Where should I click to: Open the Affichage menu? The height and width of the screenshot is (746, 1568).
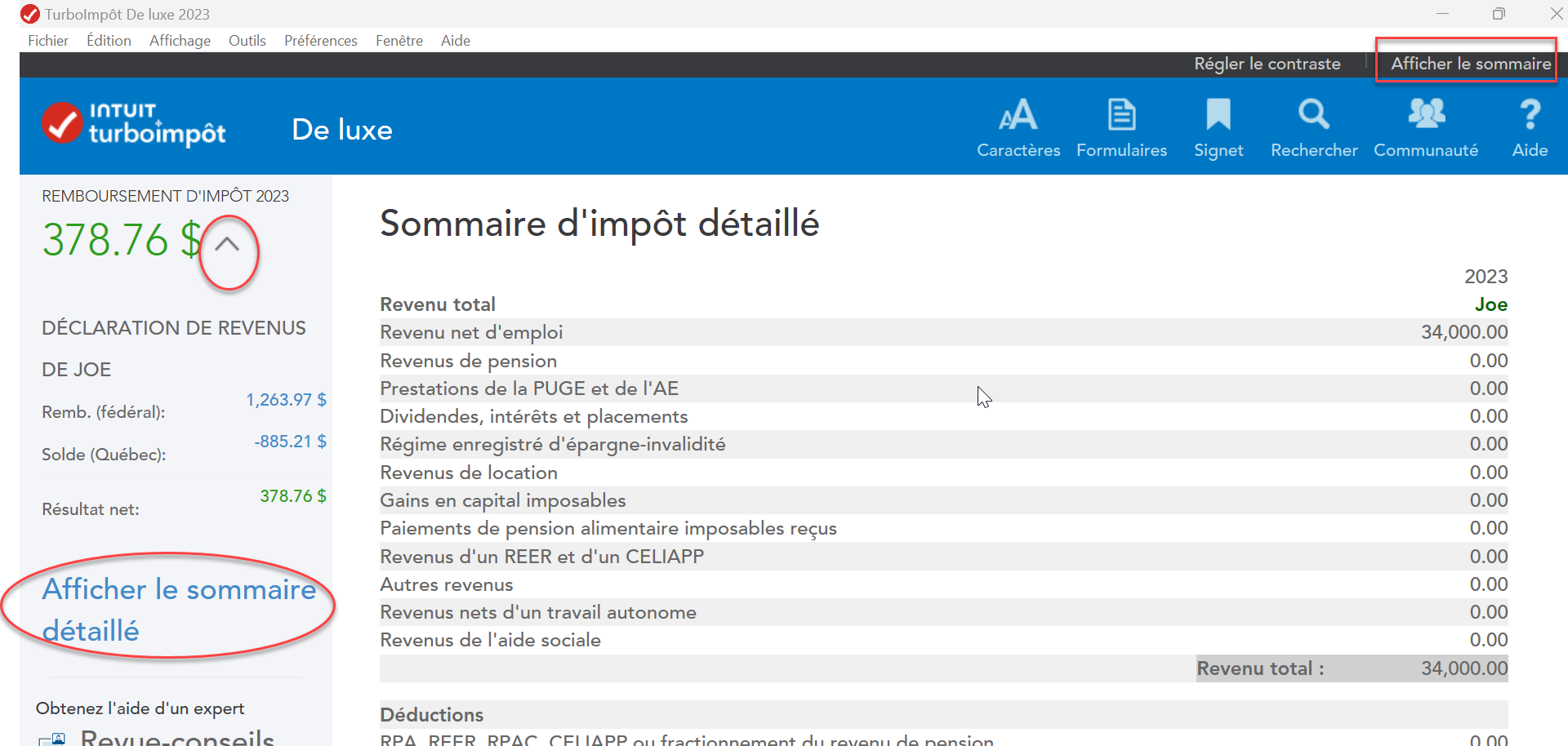(180, 41)
